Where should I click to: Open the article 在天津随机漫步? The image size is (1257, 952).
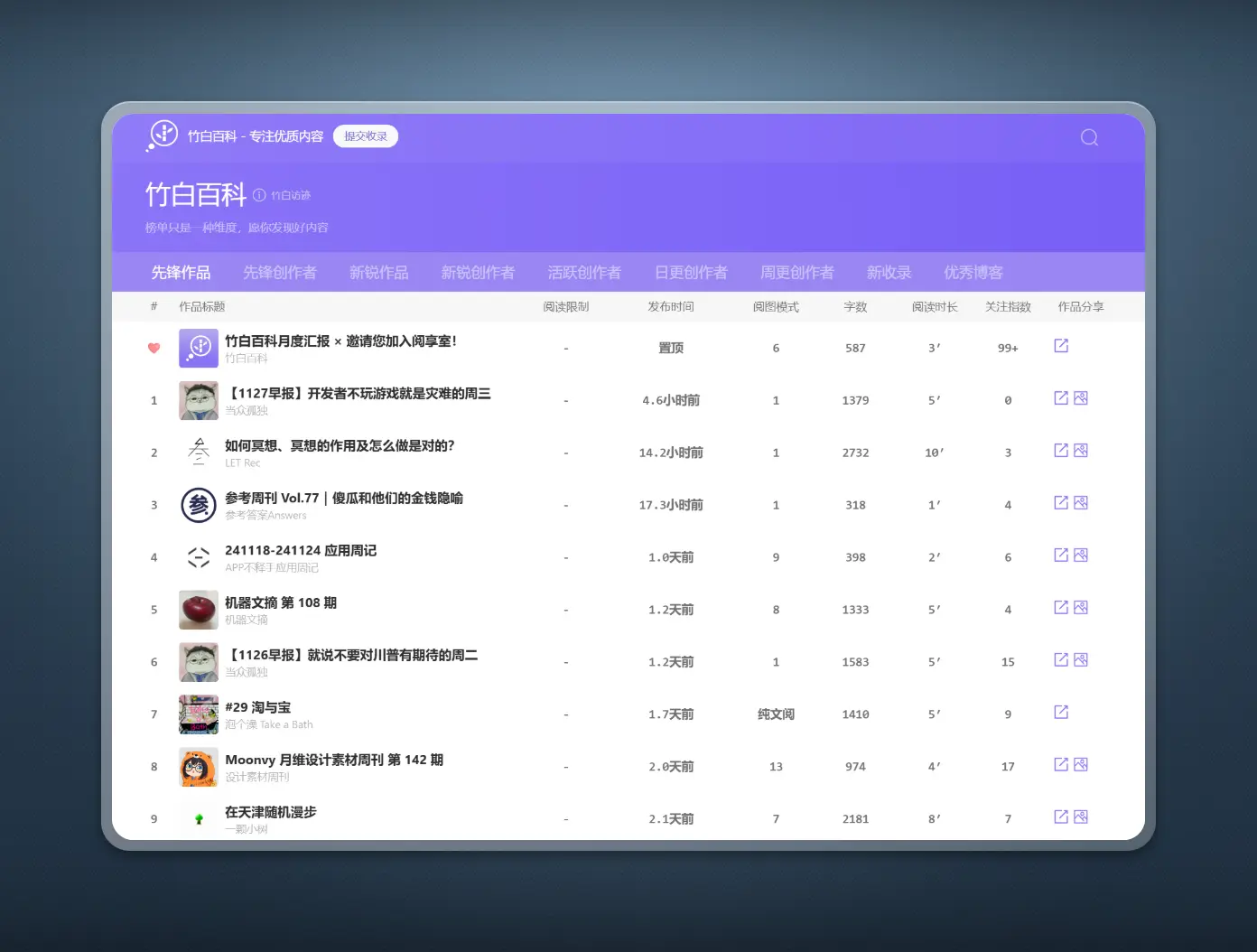click(271, 812)
